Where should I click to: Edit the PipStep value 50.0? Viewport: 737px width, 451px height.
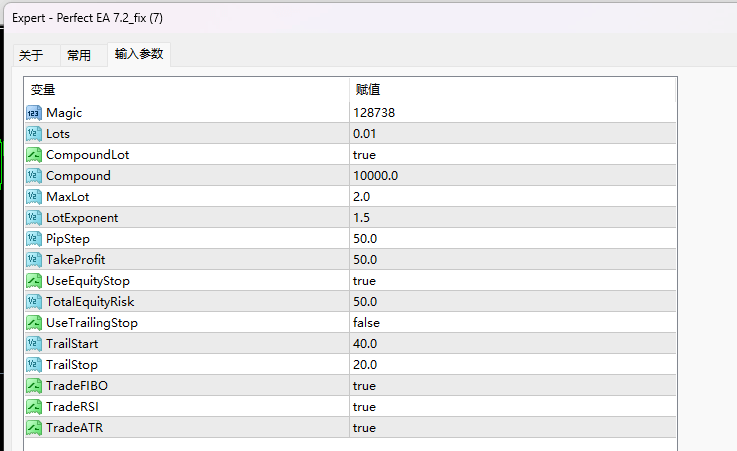[365, 239]
